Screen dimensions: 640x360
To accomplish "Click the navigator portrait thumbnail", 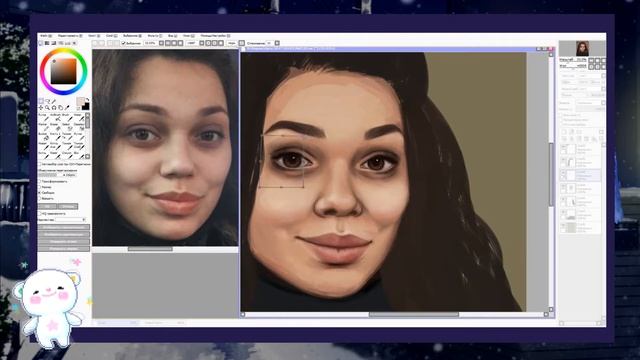I will (582, 48).
